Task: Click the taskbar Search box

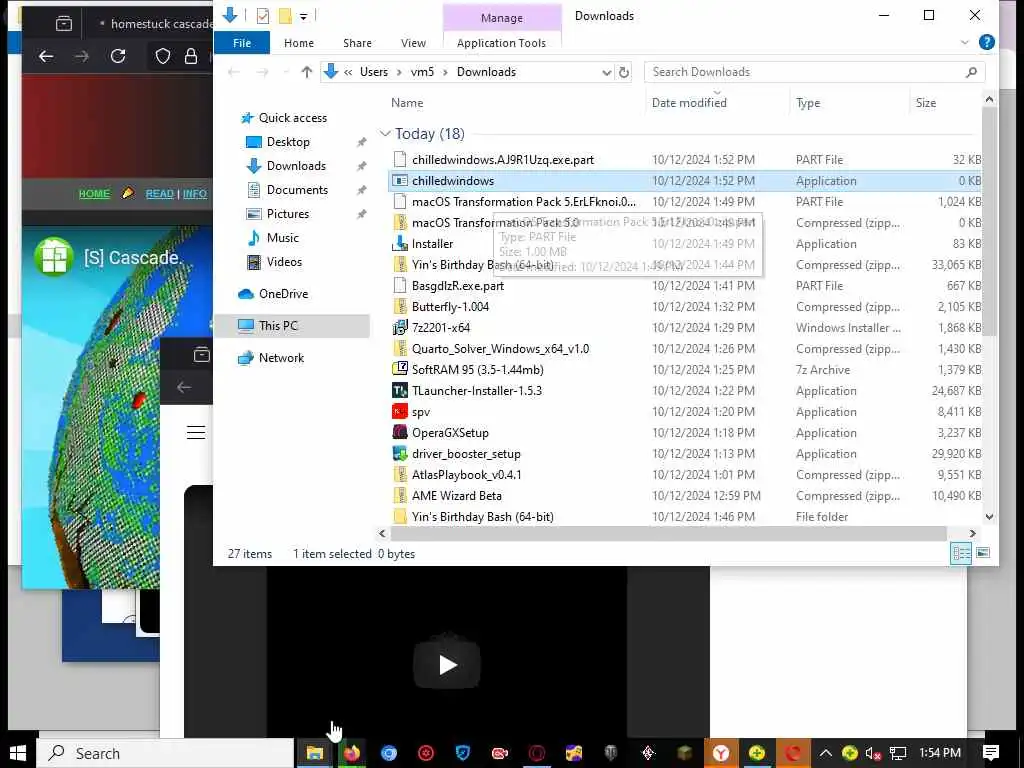Action: coord(166,753)
